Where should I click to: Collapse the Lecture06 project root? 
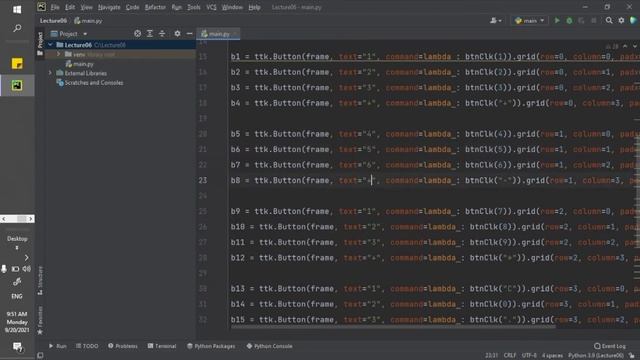point(50,45)
